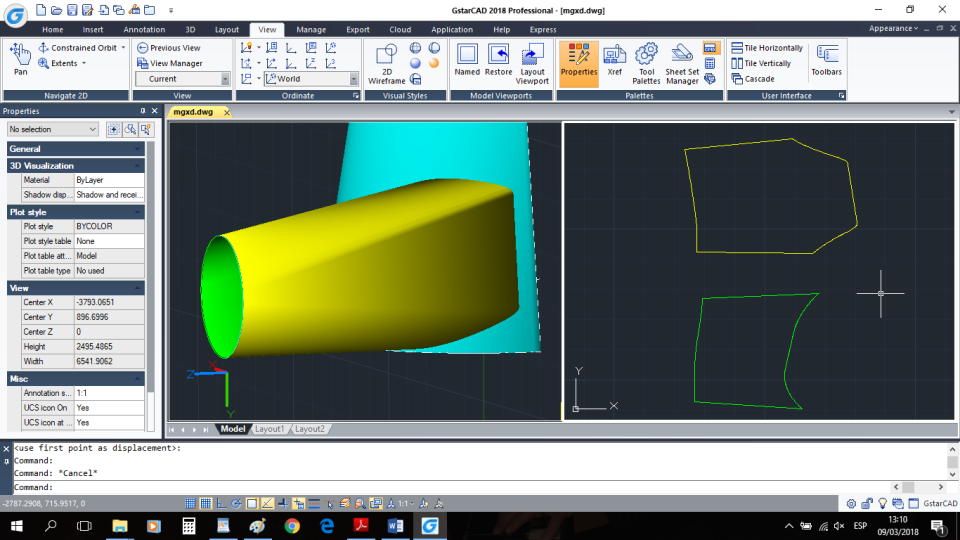Open the Toolbars menu icon
960x540 pixels.
click(x=826, y=58)
